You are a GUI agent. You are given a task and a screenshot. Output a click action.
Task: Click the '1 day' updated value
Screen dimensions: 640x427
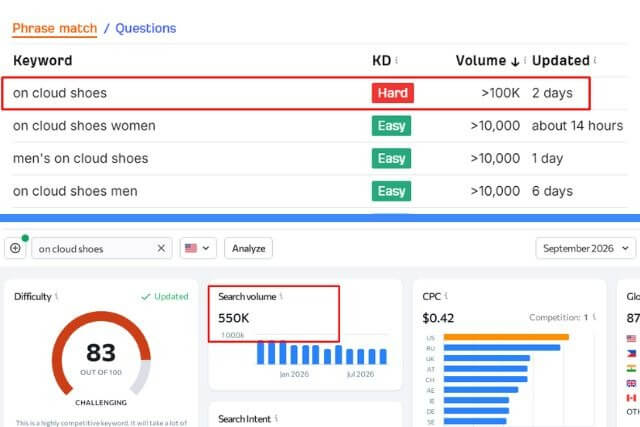click(x=547, y=158)
